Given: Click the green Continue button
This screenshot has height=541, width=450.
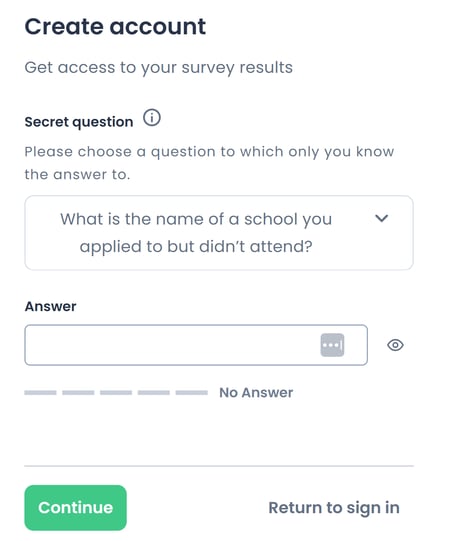Looking at the screenshot, I should tap(75, 508).
